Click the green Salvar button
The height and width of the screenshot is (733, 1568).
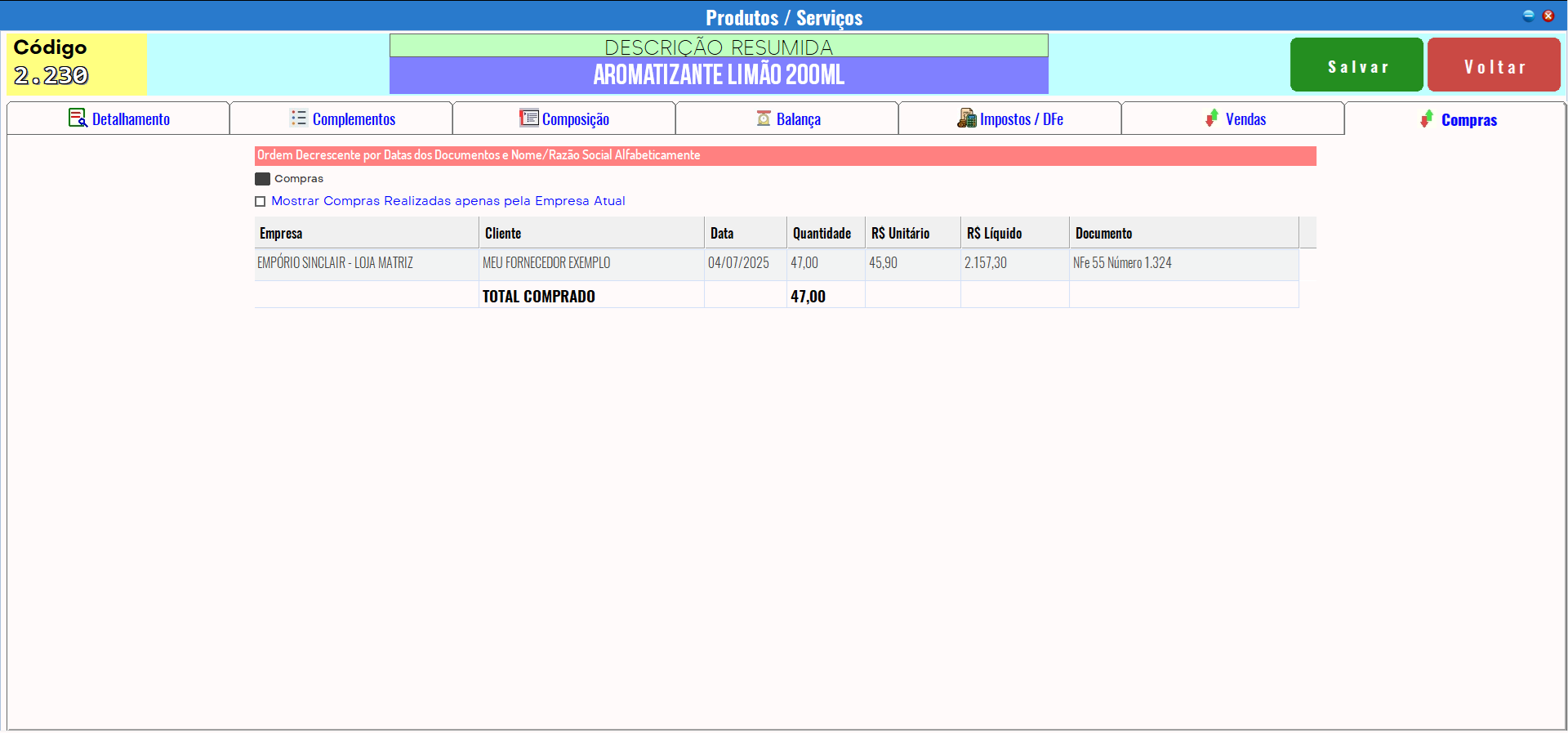pyautogui.click(x=1356, y=65)
